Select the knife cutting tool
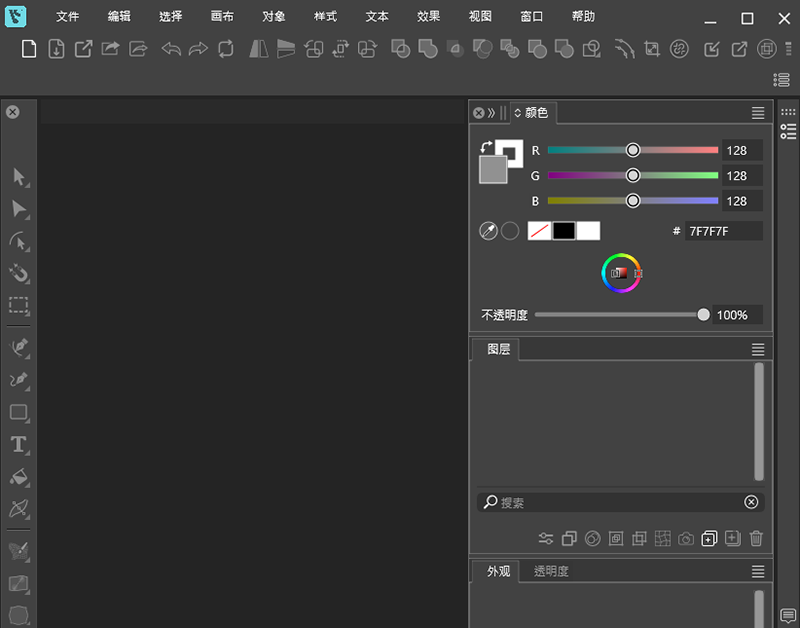 (x=19, y=509)
